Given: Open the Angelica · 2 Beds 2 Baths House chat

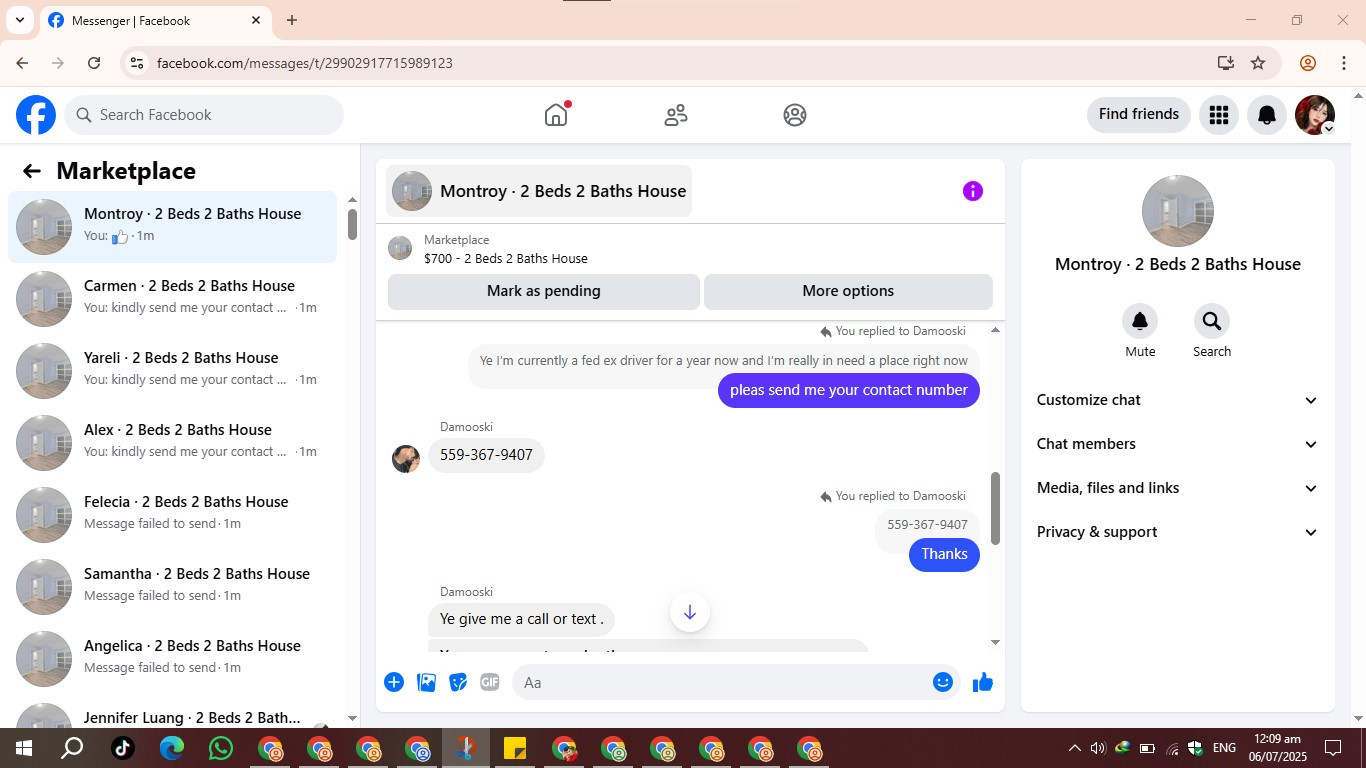Looking at the screenshot, I should click(173, 659).
